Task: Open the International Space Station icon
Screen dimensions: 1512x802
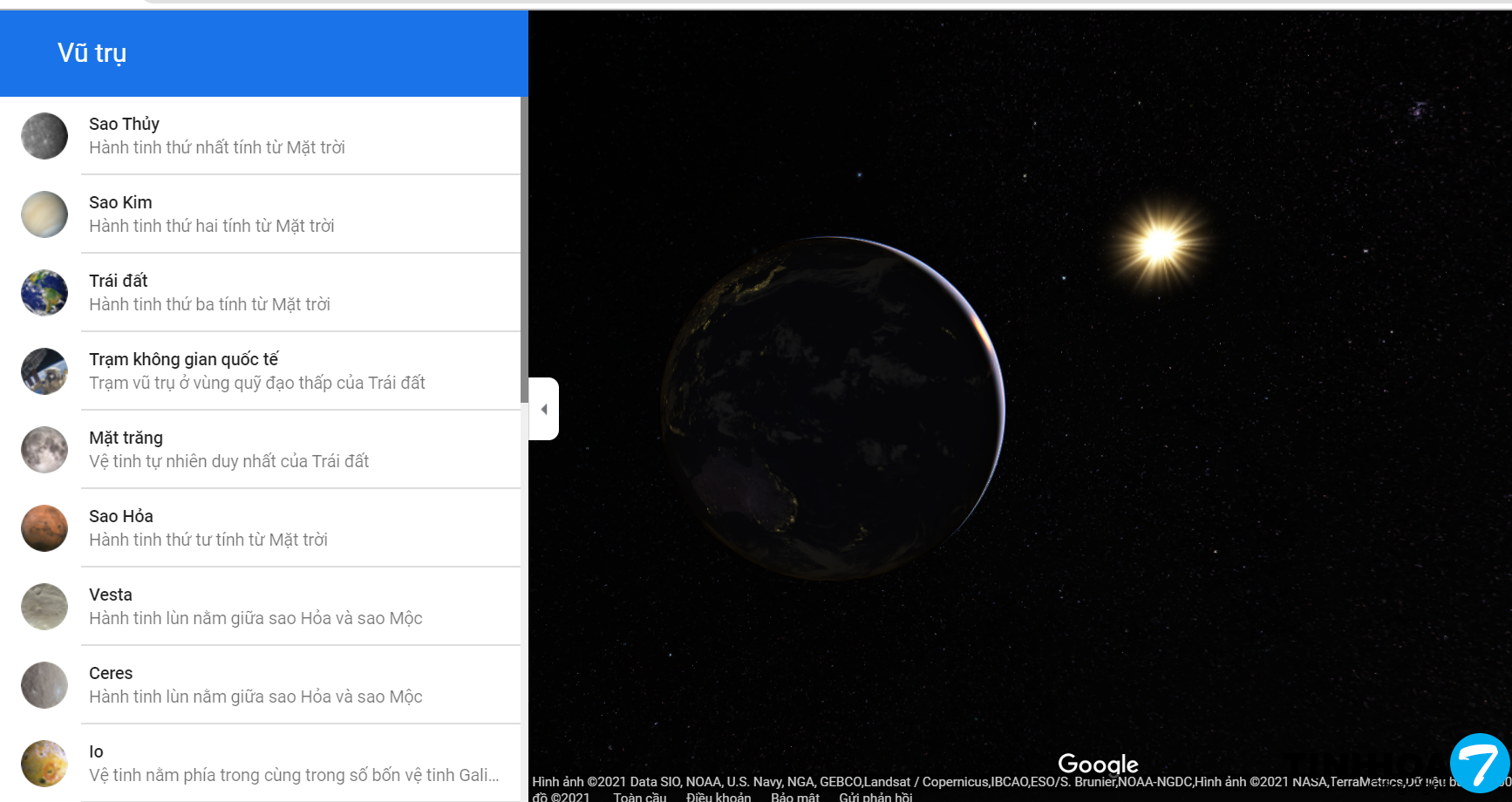Action: 44,371
